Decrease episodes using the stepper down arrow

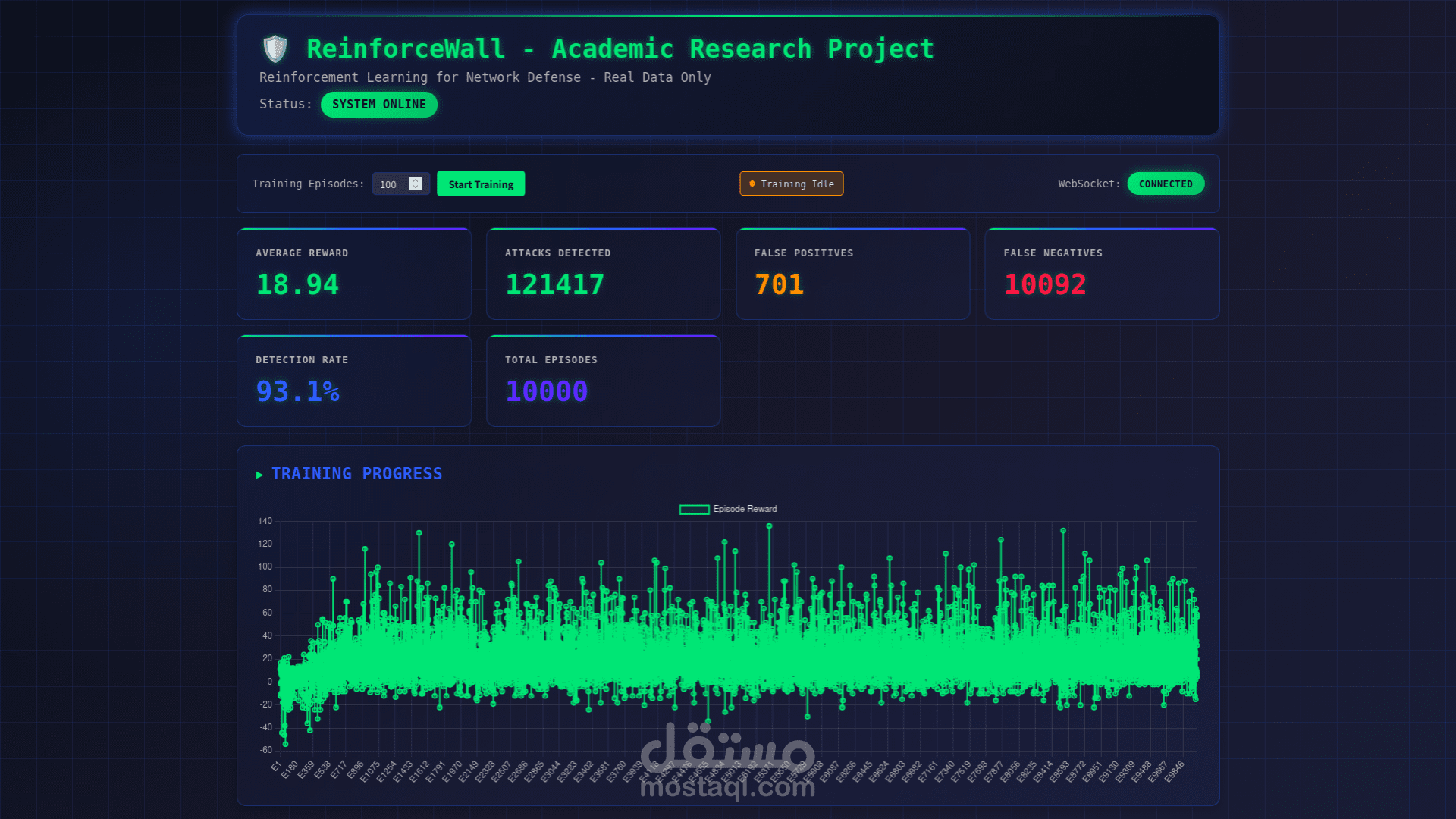416,188
